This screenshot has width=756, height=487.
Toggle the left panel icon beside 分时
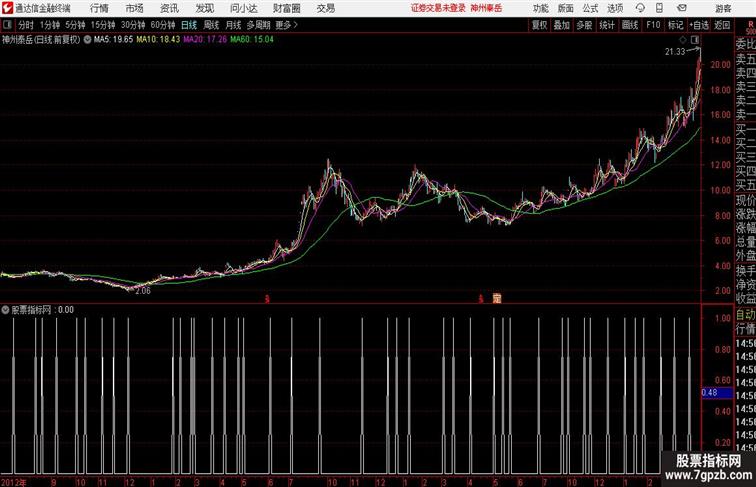(7, 25)
